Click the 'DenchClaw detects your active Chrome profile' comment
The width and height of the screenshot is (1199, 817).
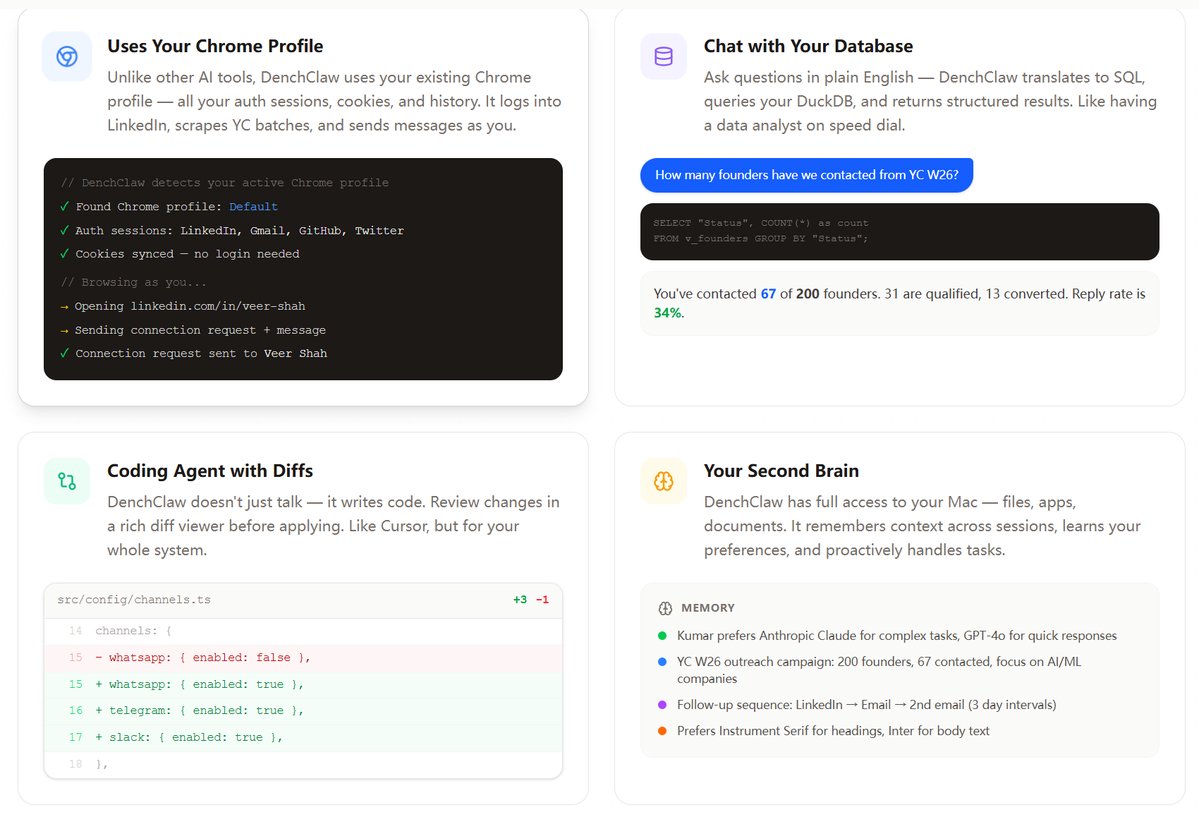224,183
